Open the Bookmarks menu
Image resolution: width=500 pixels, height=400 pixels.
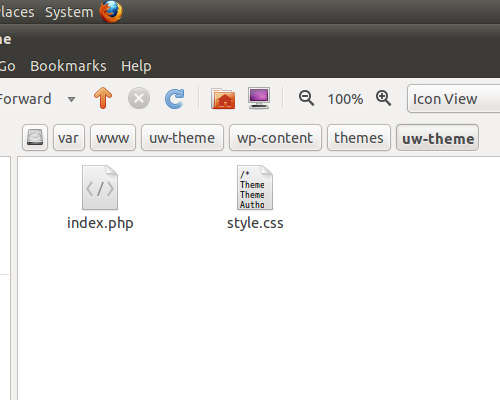68,66
